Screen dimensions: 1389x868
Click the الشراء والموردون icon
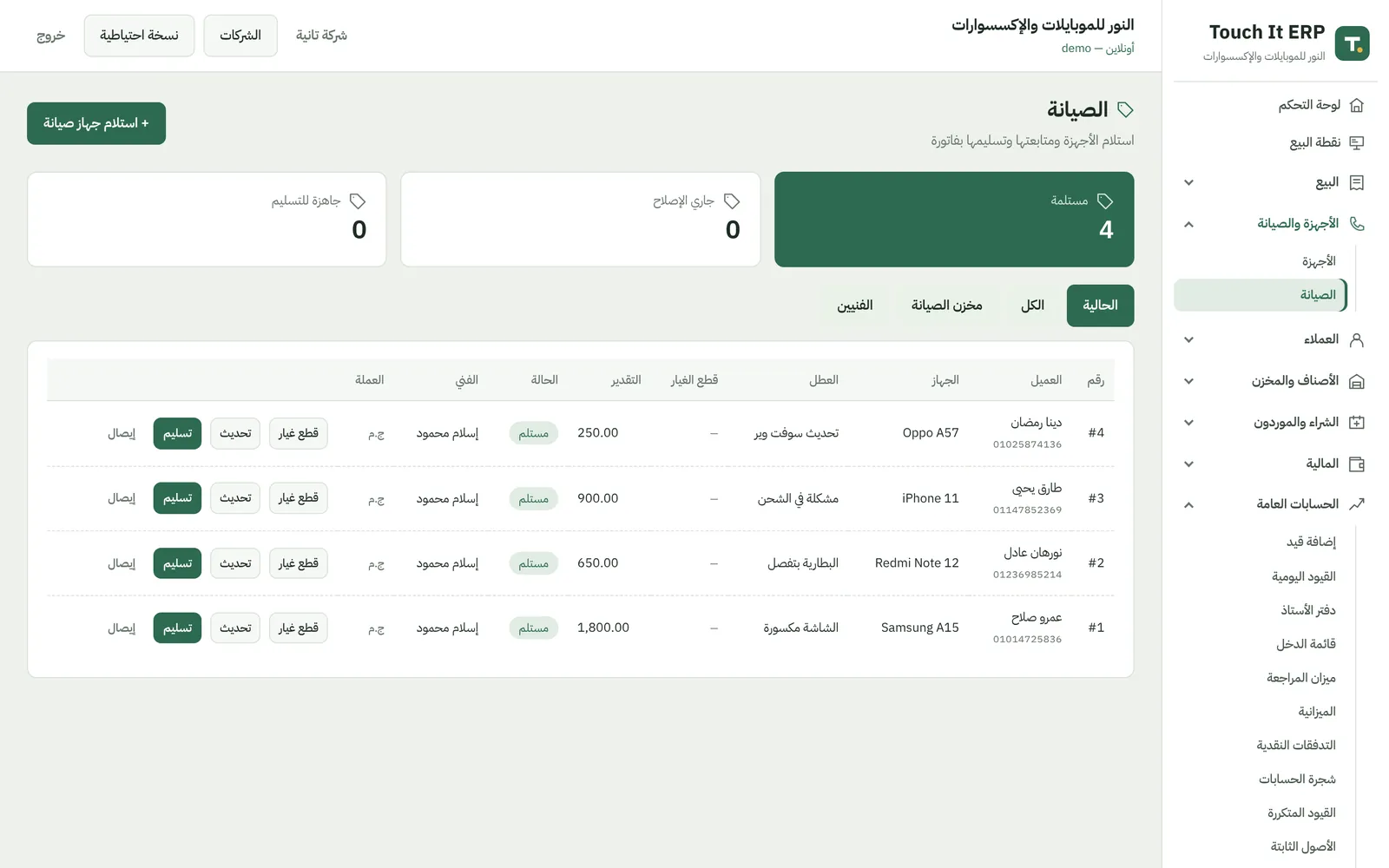coord(1357,423)
